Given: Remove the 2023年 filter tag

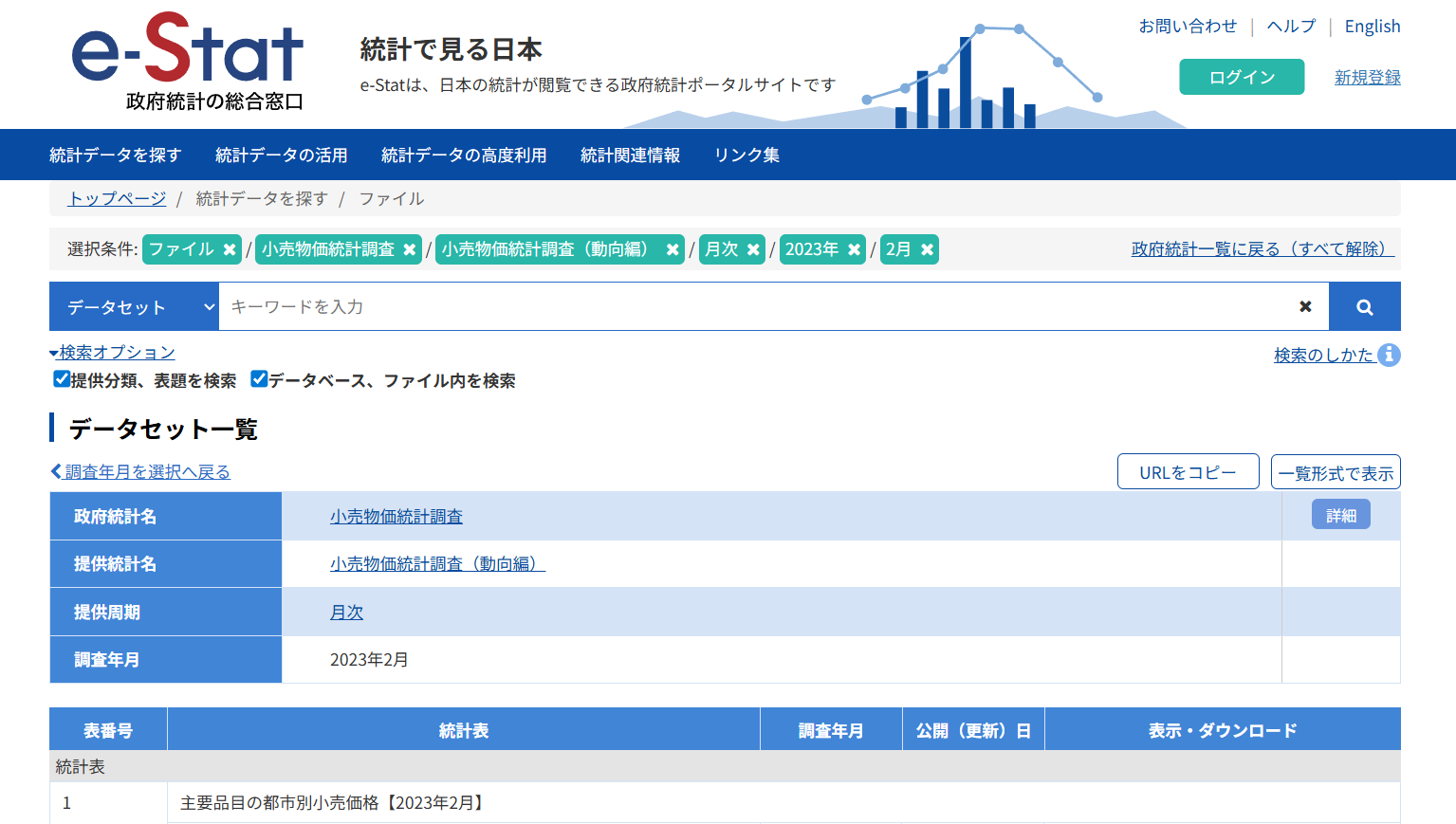Looking at the screenshot, I should (854, 249).
